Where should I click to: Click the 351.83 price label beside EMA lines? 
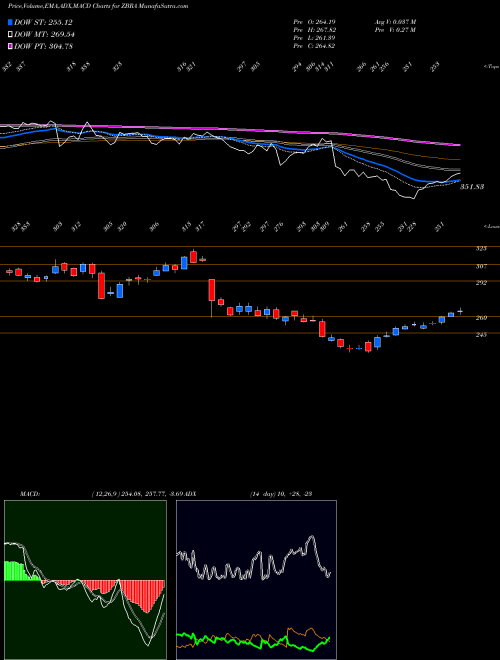pyautogui.click(x=471, y=186)
